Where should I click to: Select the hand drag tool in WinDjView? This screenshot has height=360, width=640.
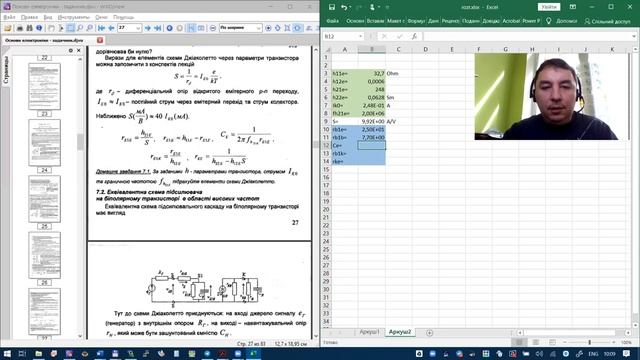(x=51, y=28)
